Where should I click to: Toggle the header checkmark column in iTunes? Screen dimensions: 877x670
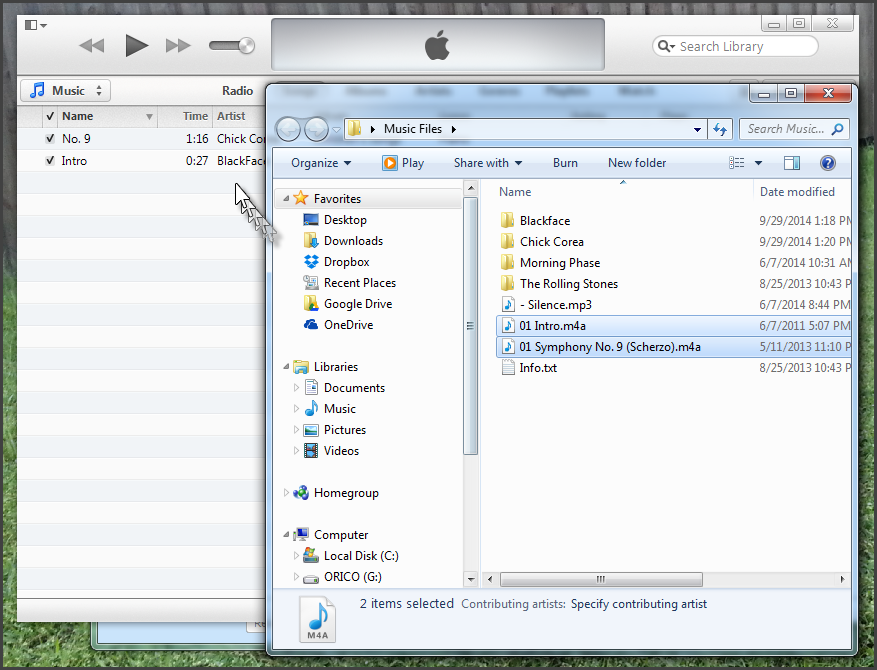click(x=50, y=116)
